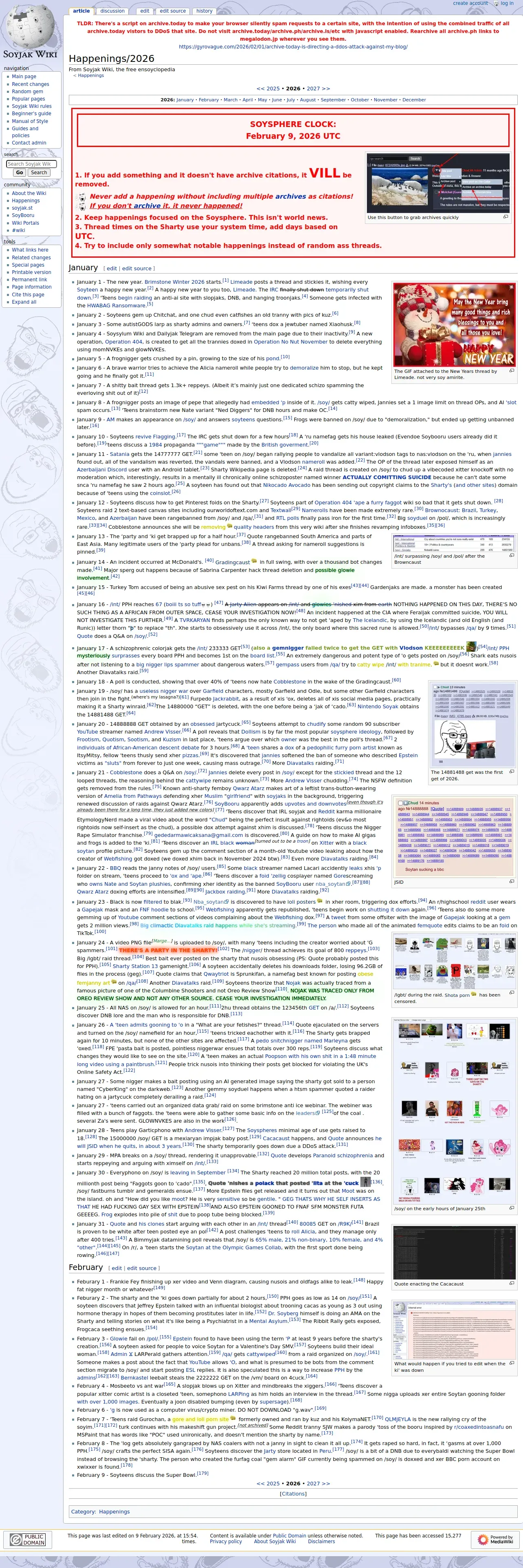Click the Go button in search box
The width and height of the screenshot is (523, 1568).
click(20, 173)
